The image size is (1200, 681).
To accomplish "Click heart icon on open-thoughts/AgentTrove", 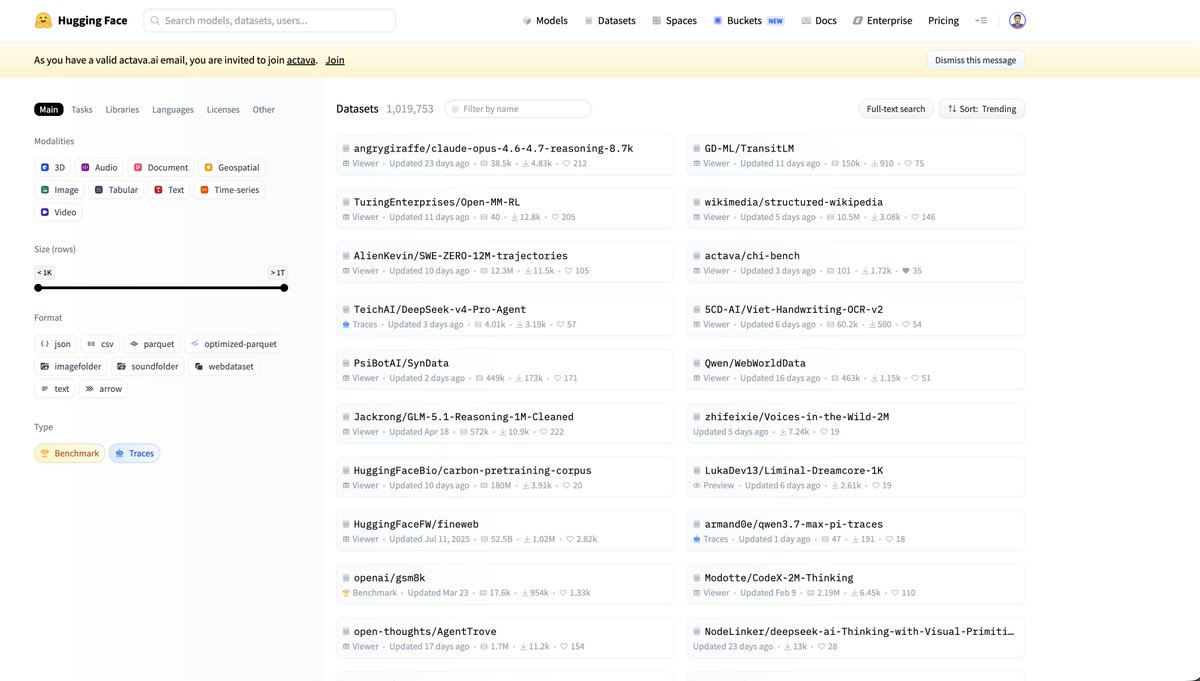I will click(564, 646).
